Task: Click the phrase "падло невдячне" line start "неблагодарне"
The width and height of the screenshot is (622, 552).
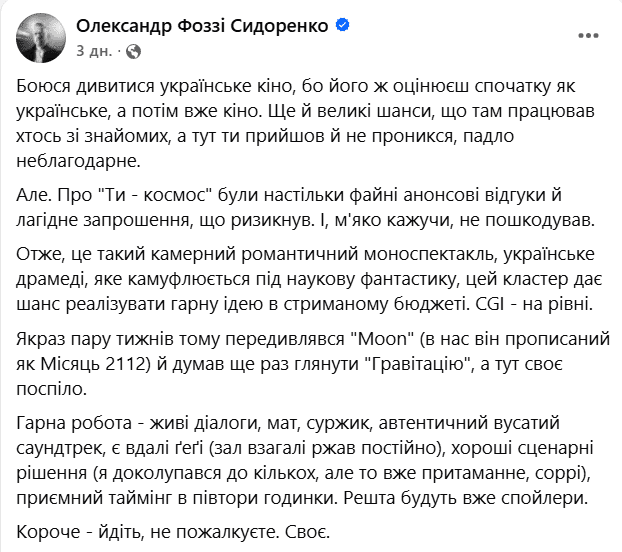Action: click(81, 159)
